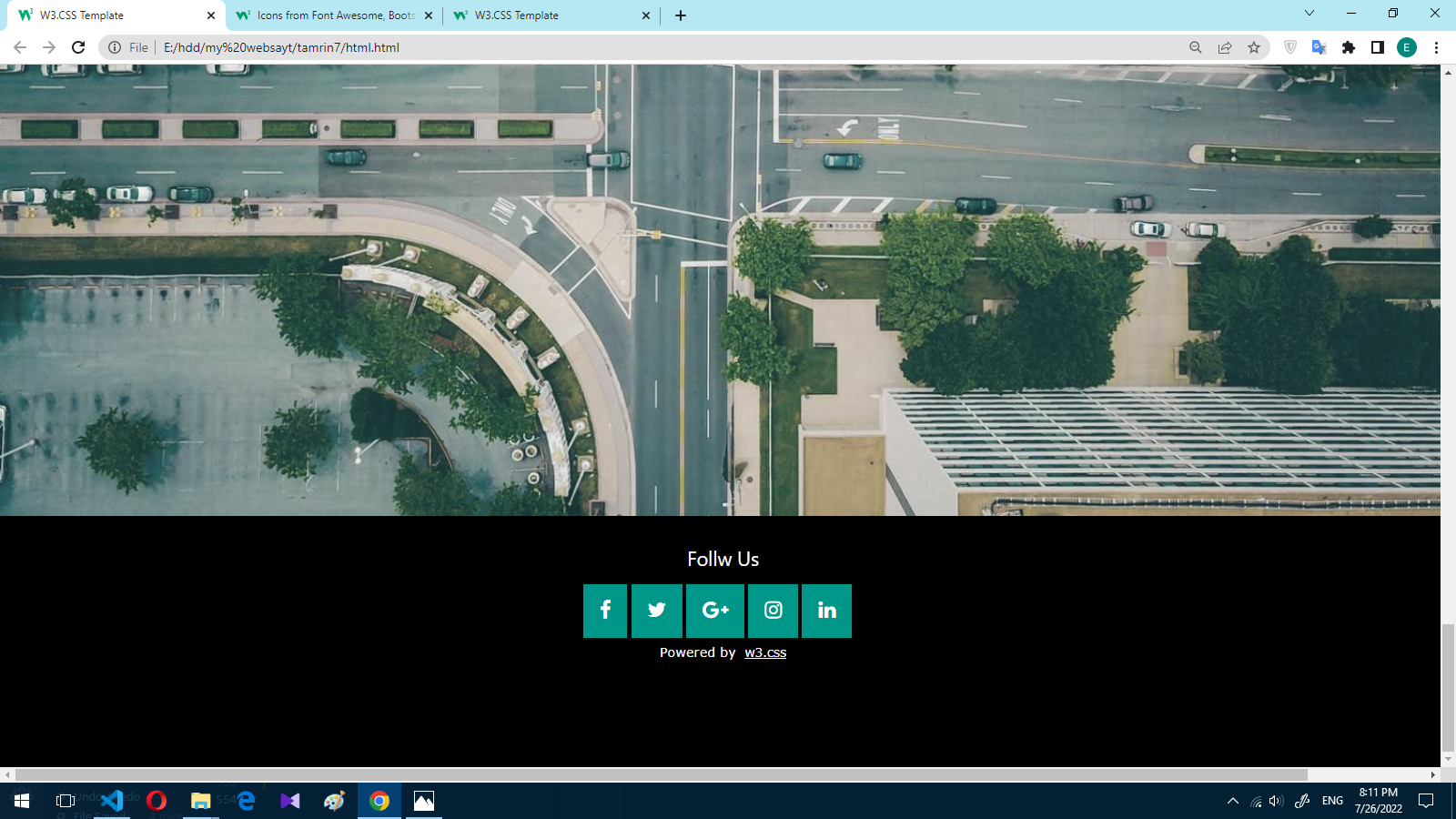This screenshot has height=819, width=1456.
Task: Click the horizontal scrollbar thumb
Action: pos(662,775)
